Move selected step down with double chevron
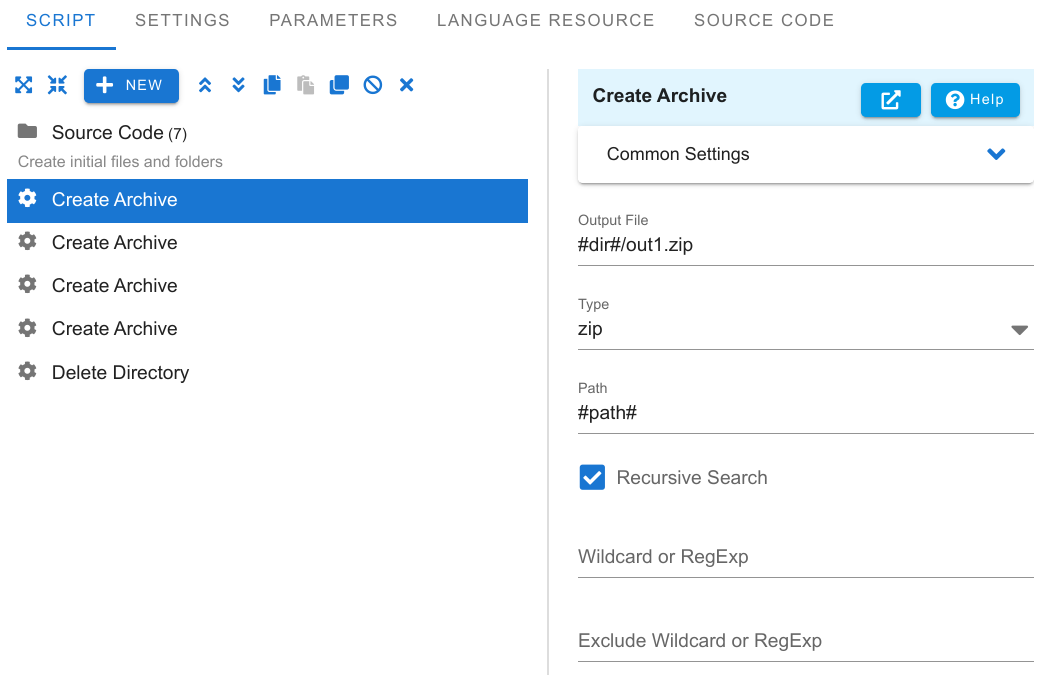The image size is (1038, 675). pyautogui.click(x=239, y=85)
